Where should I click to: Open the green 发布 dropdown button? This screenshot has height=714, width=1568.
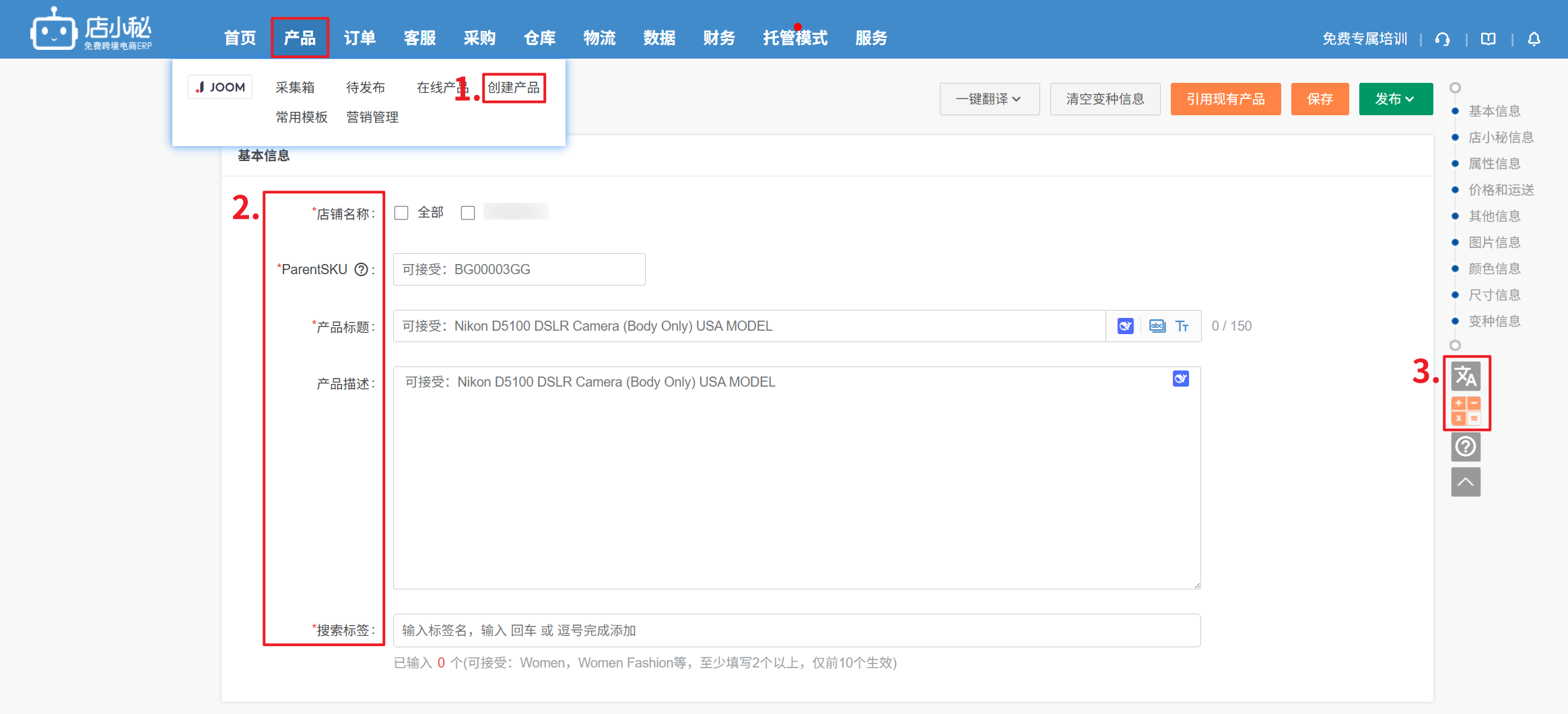pyautogui.click(x=1395, y=99)
